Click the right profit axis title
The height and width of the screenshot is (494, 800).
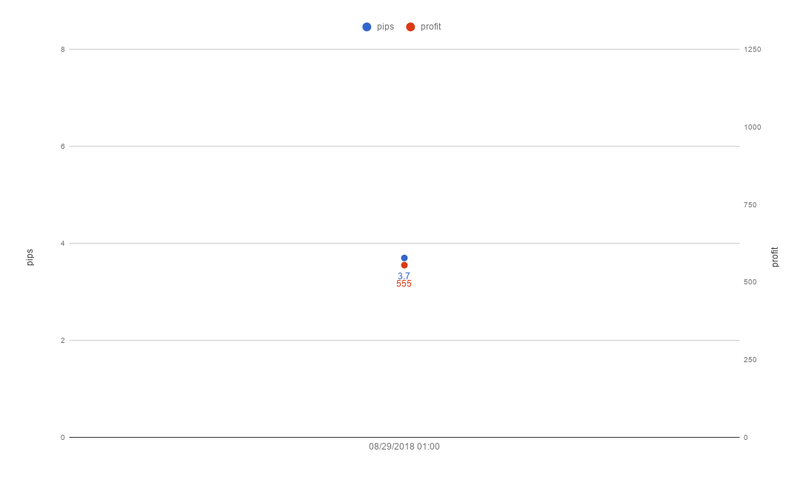774,257
